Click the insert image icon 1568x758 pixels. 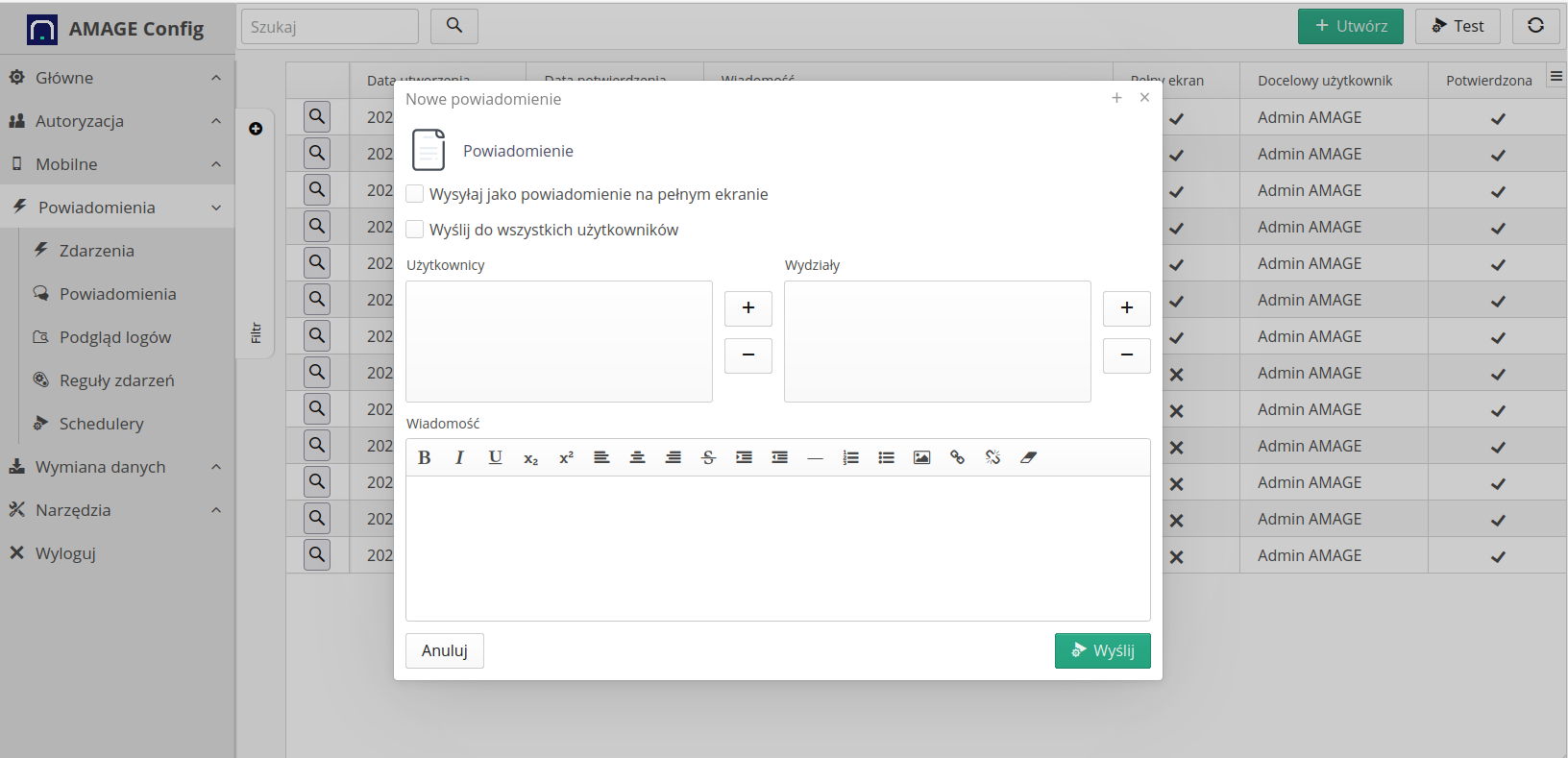[921, 458]
